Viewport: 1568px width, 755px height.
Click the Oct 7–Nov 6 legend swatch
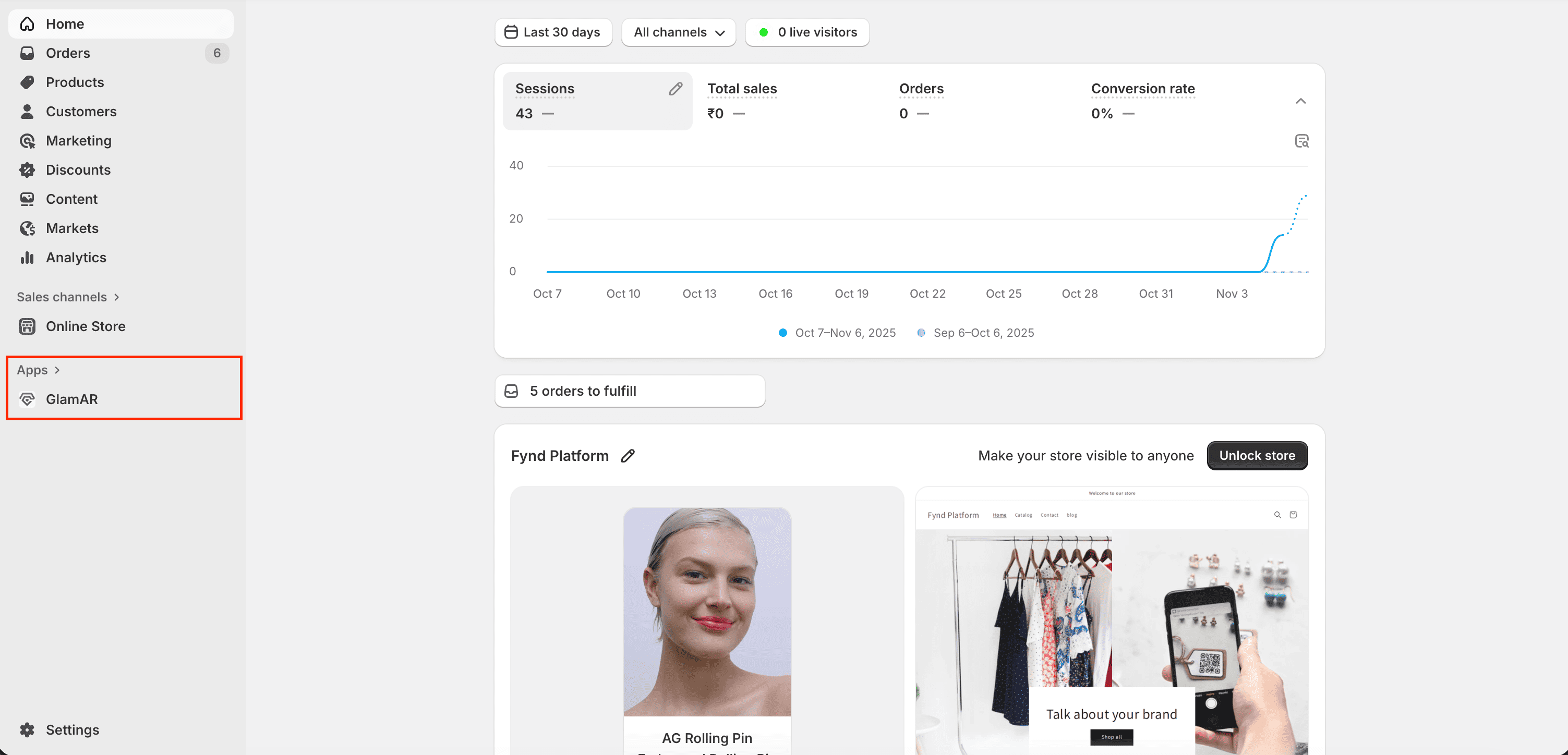[x=783, y=333]
